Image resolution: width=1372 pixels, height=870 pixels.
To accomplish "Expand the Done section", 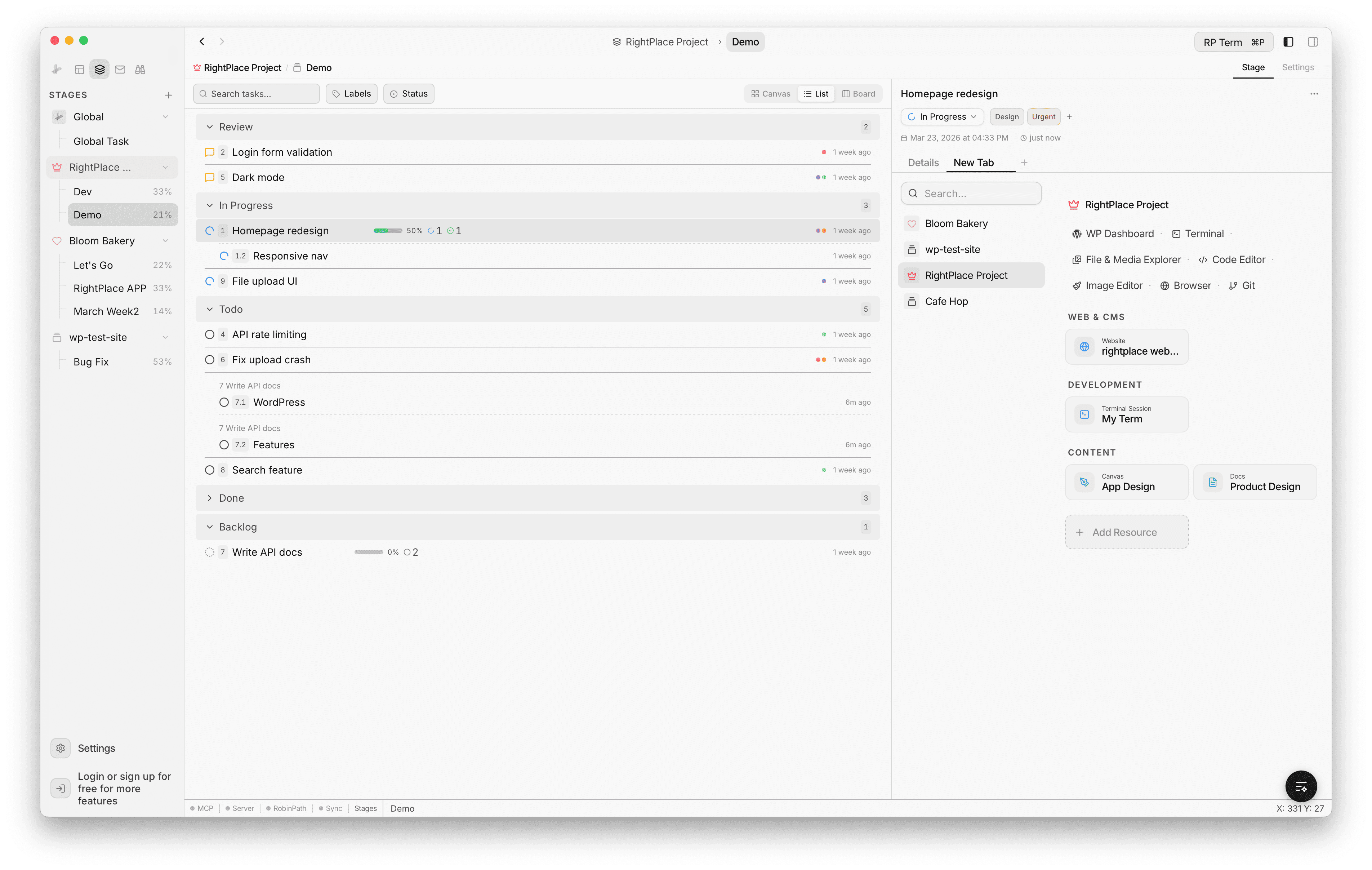I will click(x=210, y=498).
